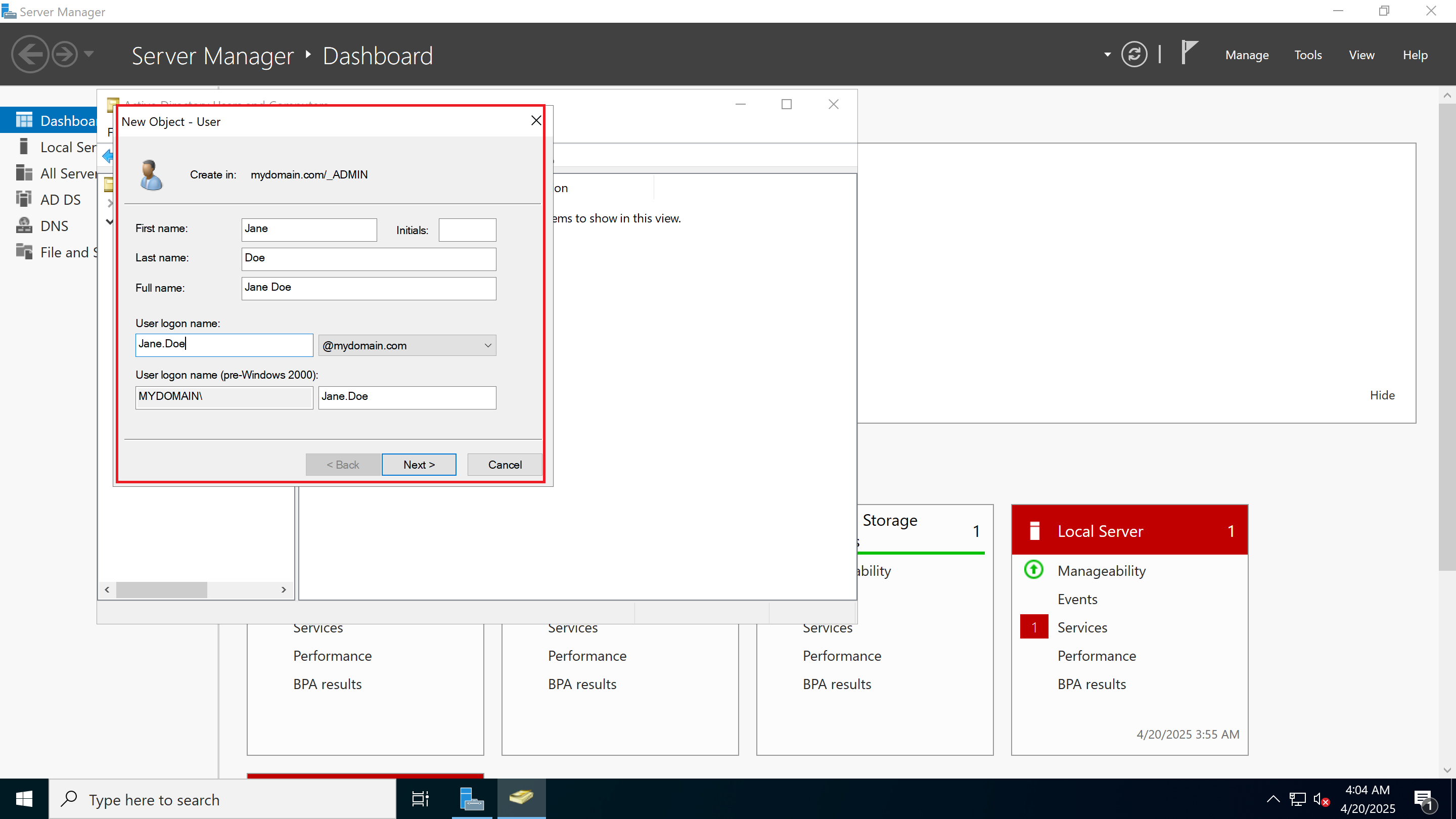Open DNS in the sidebar

click(x=50, y=225)
